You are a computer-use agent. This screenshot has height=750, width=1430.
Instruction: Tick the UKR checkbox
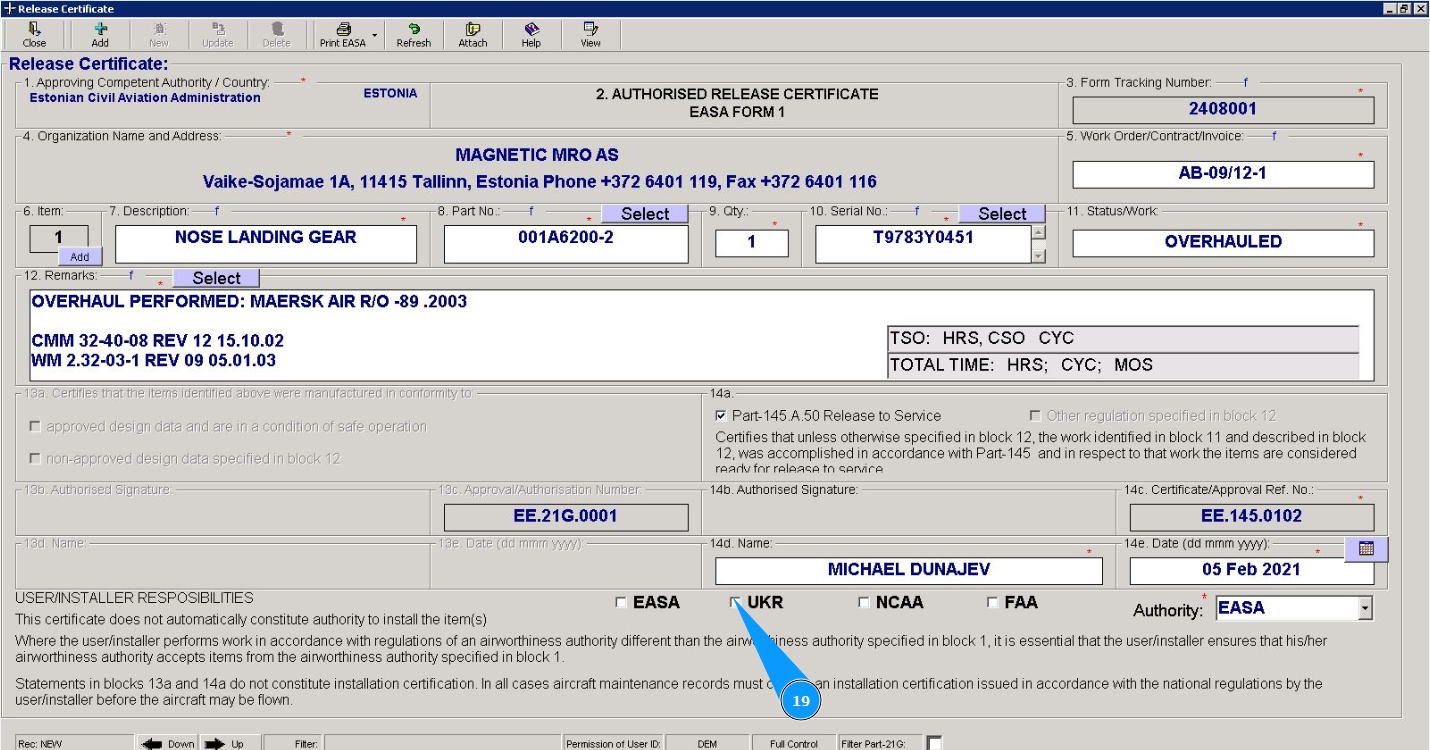click(x=736, y=603)
